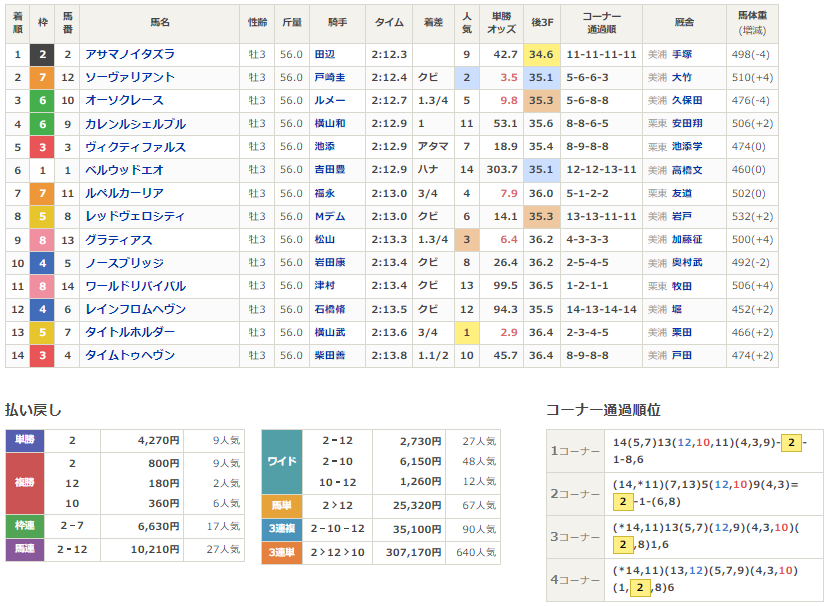Screen dimensions: 830x606
Task: Select the horse レッドヴェロシティ
Action: (135, 216)
